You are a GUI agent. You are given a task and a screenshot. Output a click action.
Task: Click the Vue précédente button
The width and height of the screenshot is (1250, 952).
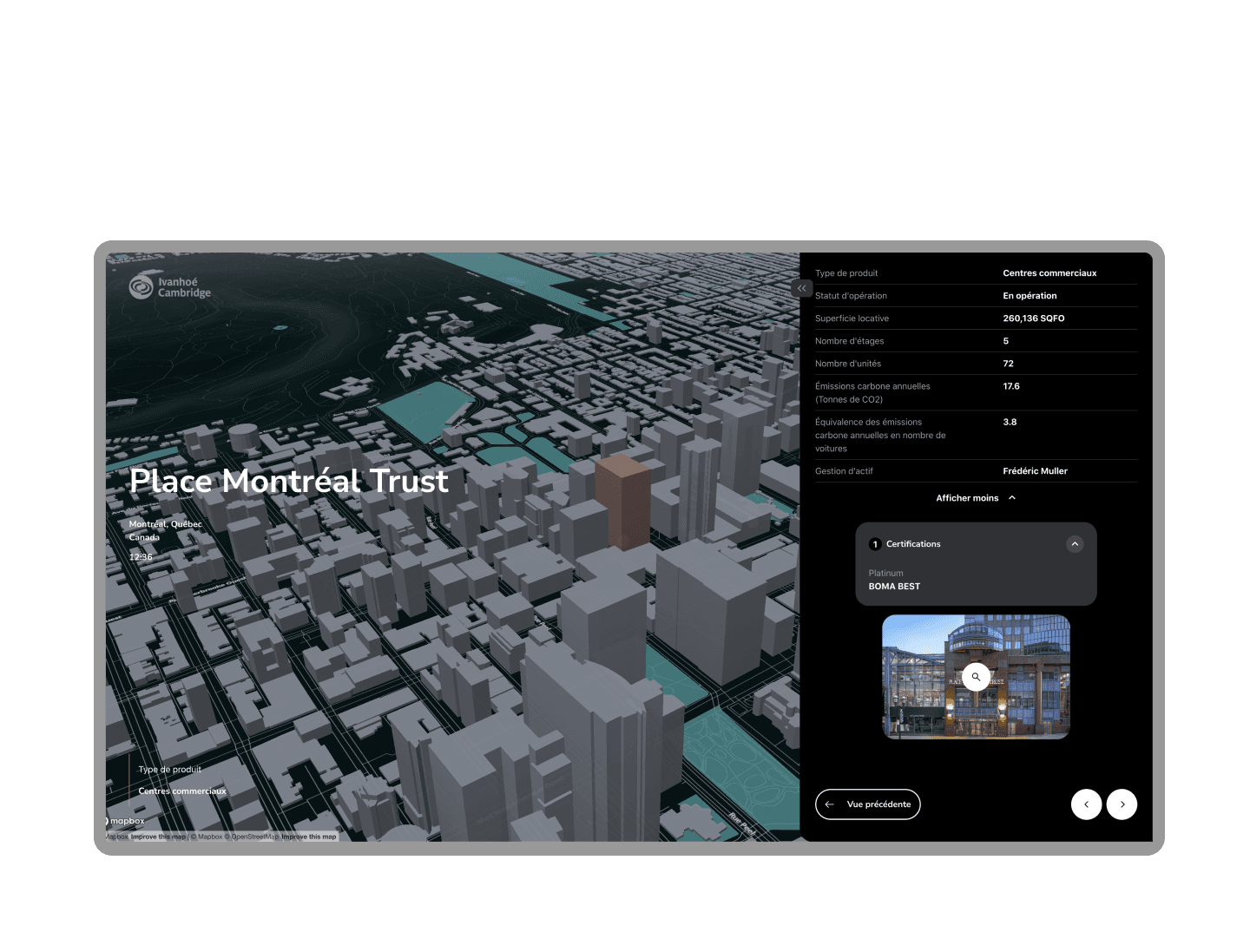pyautogui.click(x=868, y=804)
